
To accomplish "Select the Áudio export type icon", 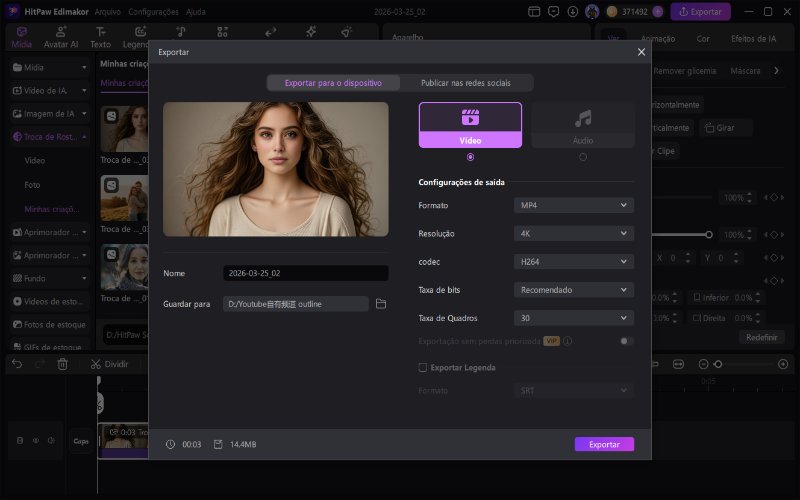I will pos(582,118).
